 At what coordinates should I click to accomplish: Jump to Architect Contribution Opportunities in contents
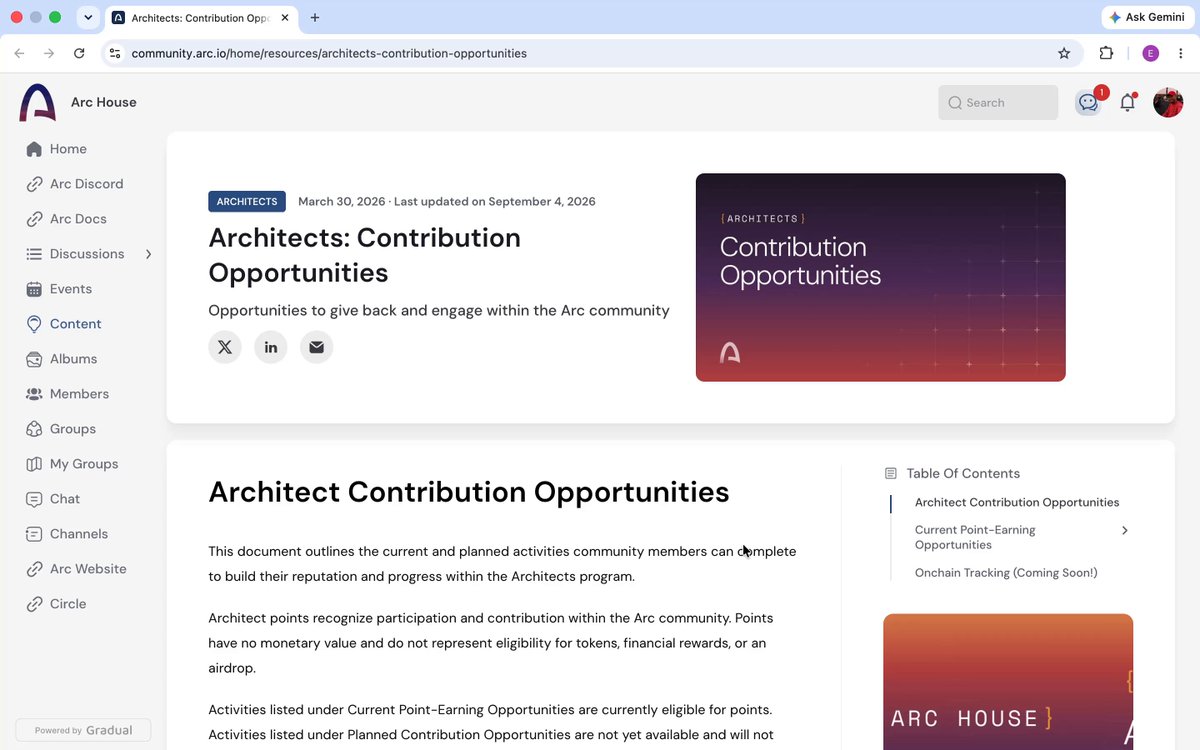[1017, 502]
